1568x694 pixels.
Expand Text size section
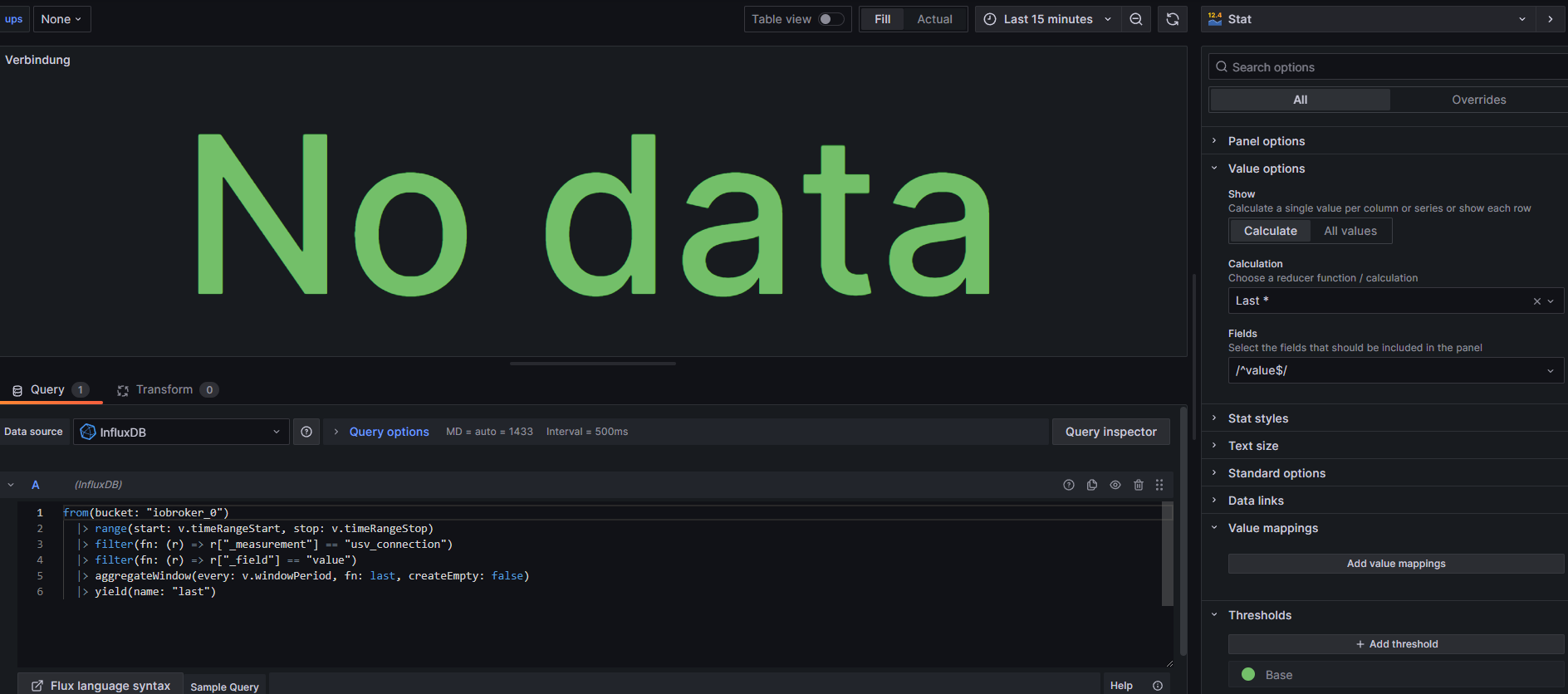point(1252,446)
